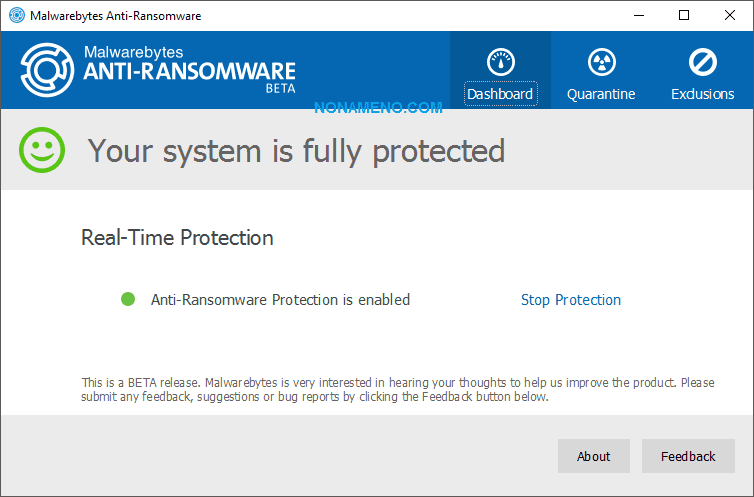Maximize the Anti-Ransomware window
Viewport: 754px width, 497px height.
tap(684, 15)
